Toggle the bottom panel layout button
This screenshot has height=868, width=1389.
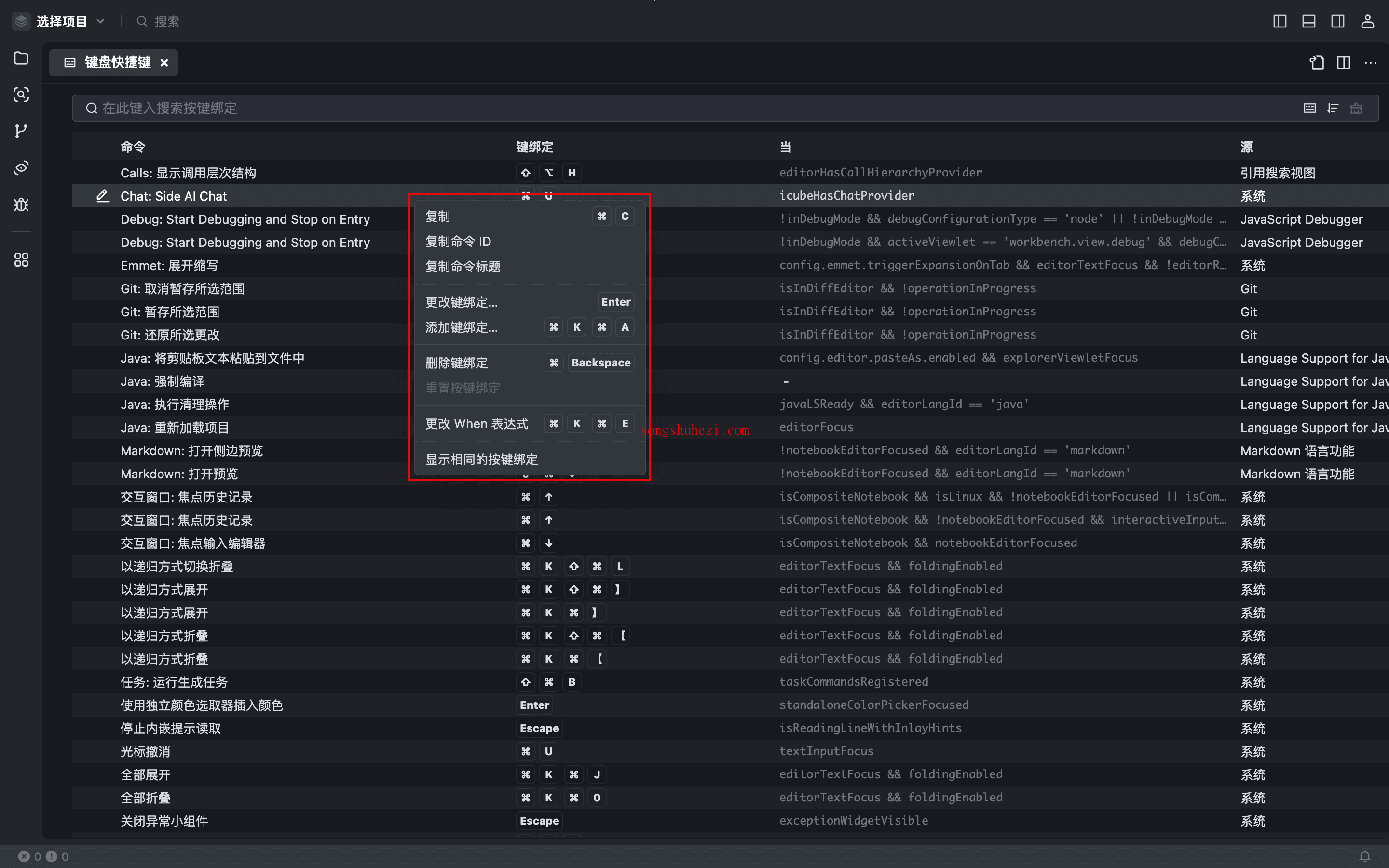(x=1308, y=22)
